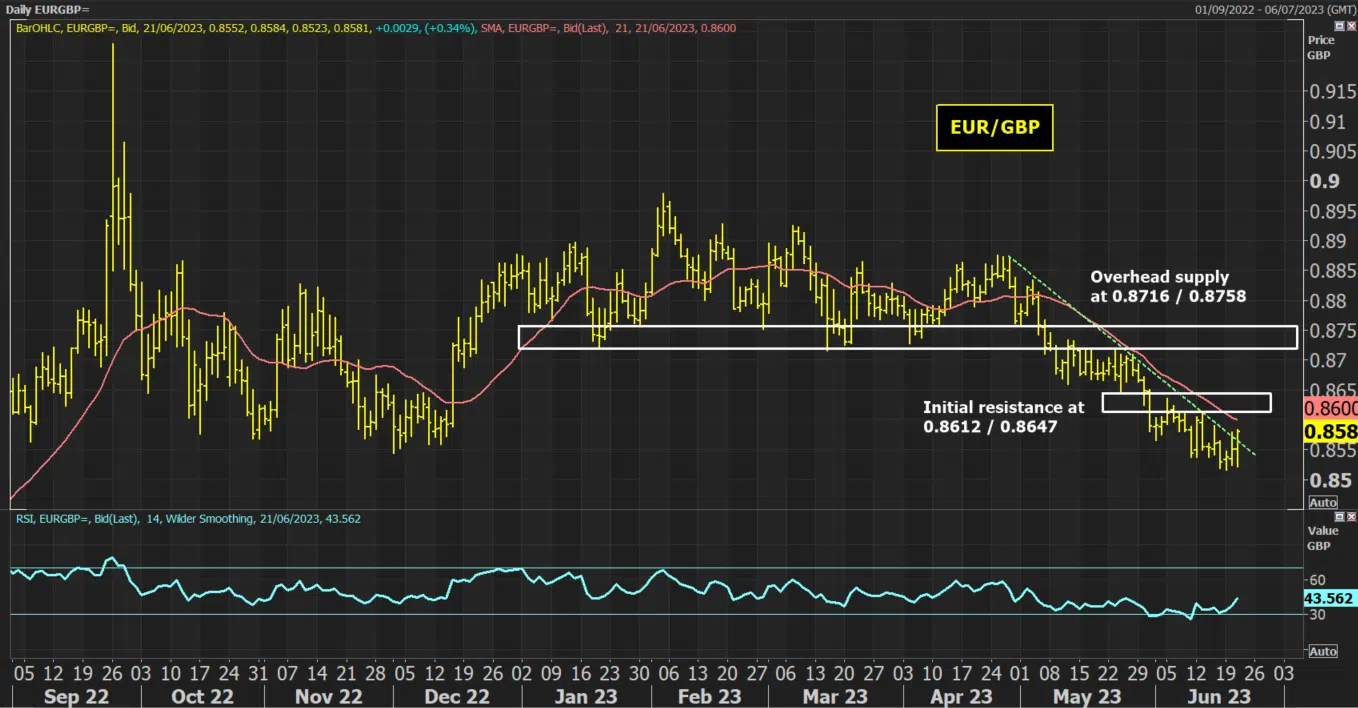Click the cyan 43.562 RSI value tag
Screen dimensions: 1358x708
1332,598
